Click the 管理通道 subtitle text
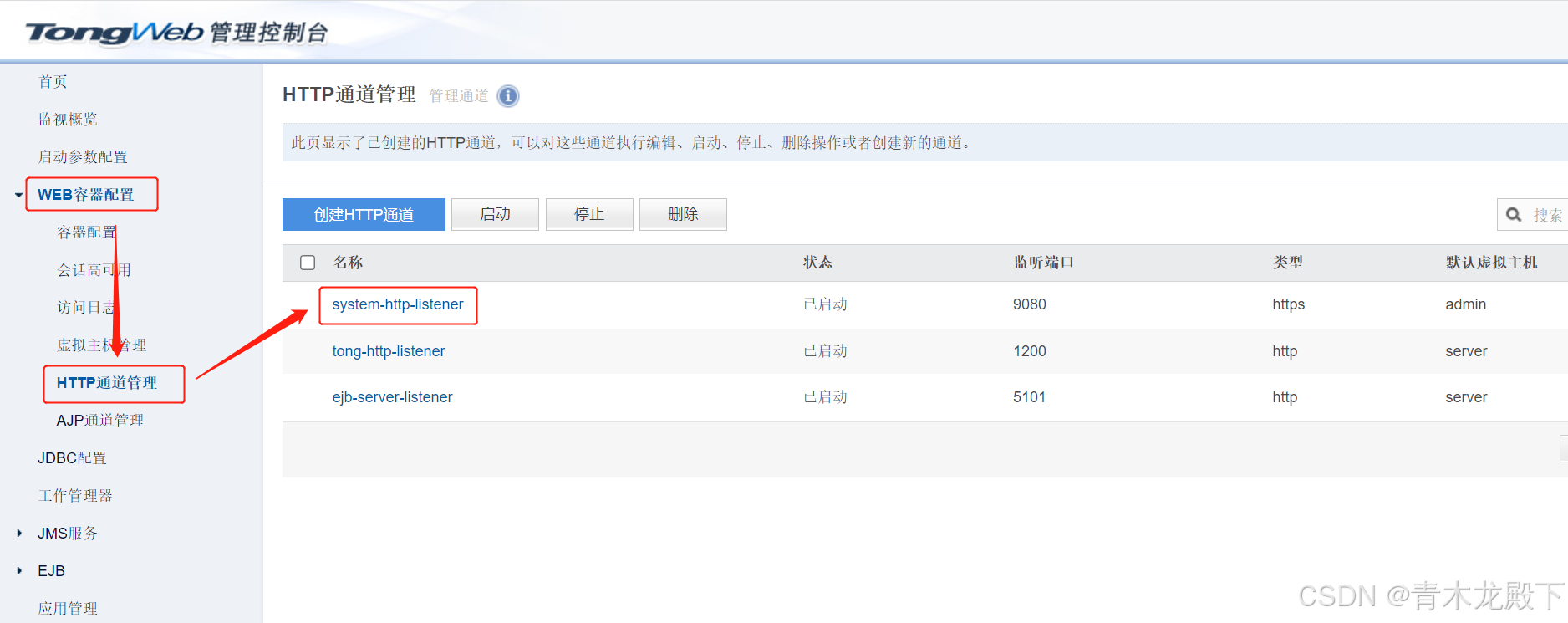The height and width of the screenshot is (623, 1568). click(x=459, y=96)
